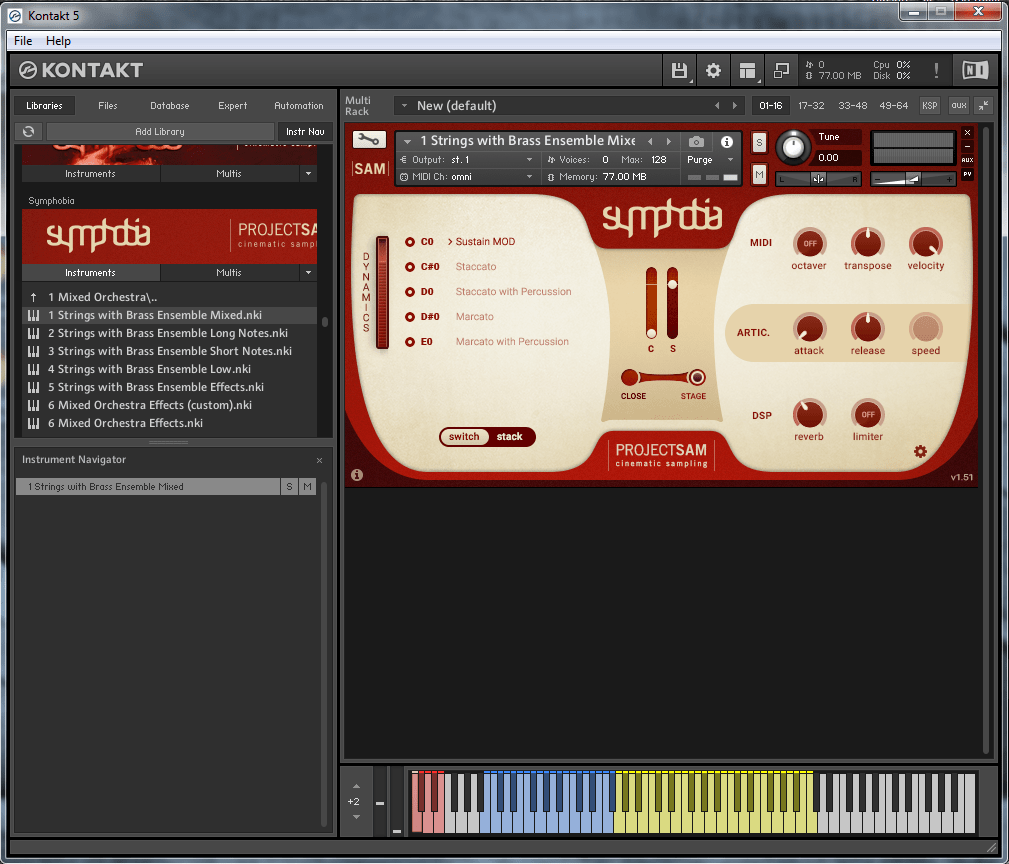Toggle the aux sends button
This screenshot has width=1009, height=864.
click(959, 106)
